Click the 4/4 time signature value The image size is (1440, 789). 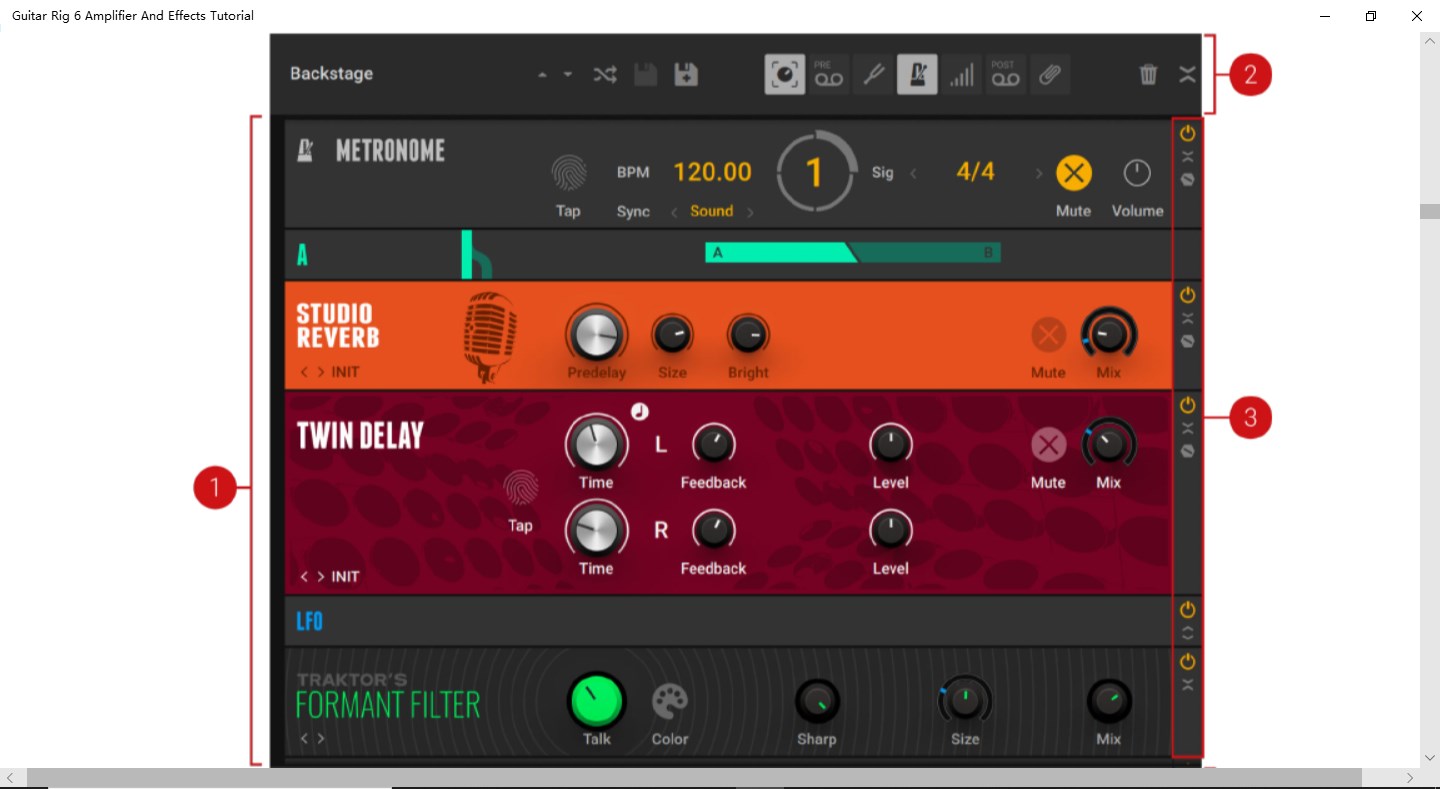point(976,172)
